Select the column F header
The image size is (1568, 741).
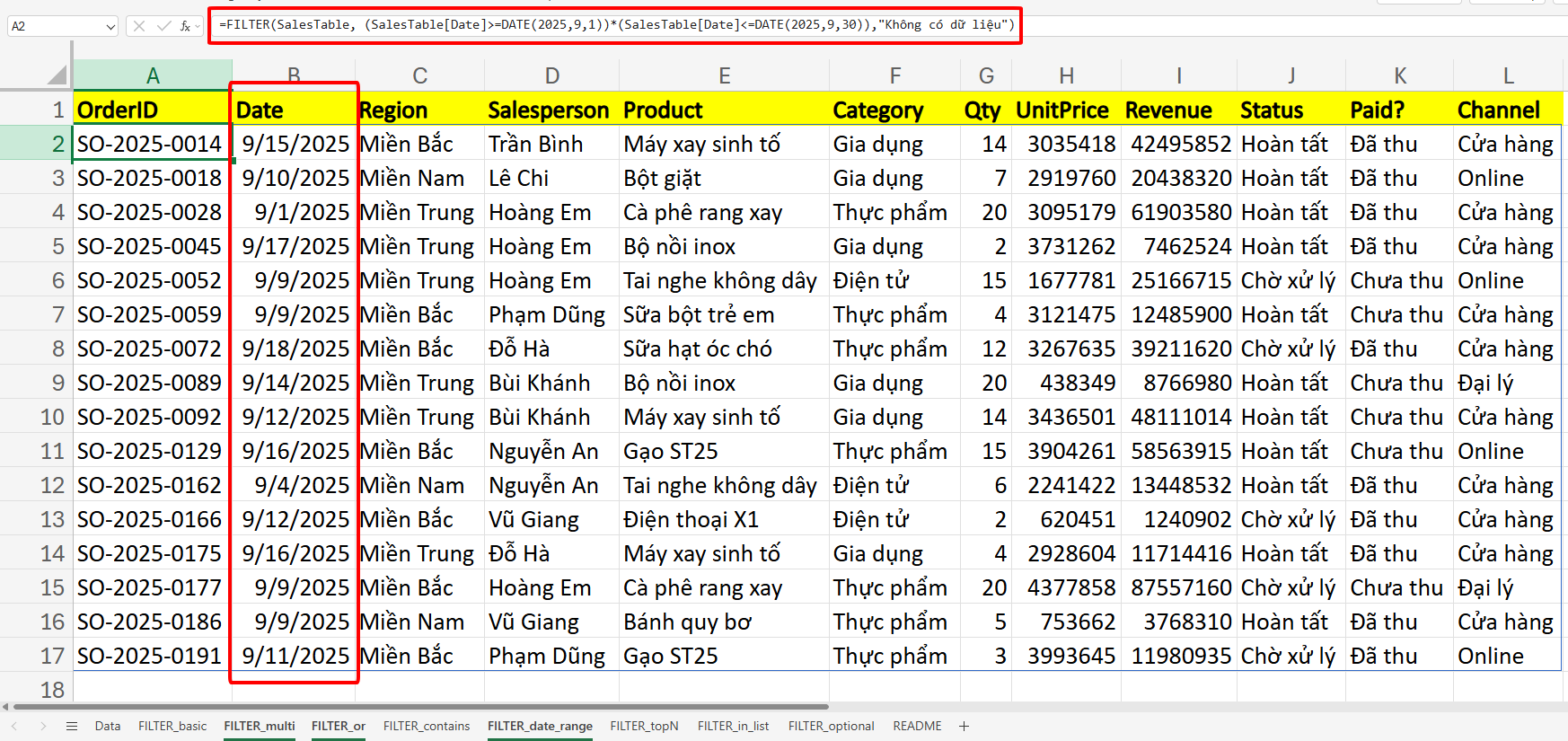coord(894,76)
